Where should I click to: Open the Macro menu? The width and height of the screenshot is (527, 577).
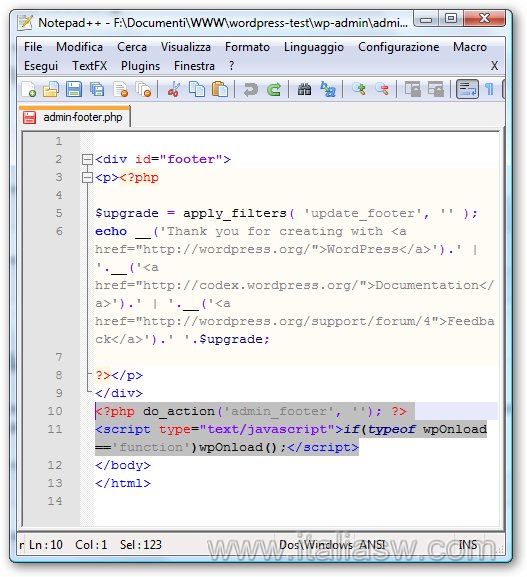(470, 47)
